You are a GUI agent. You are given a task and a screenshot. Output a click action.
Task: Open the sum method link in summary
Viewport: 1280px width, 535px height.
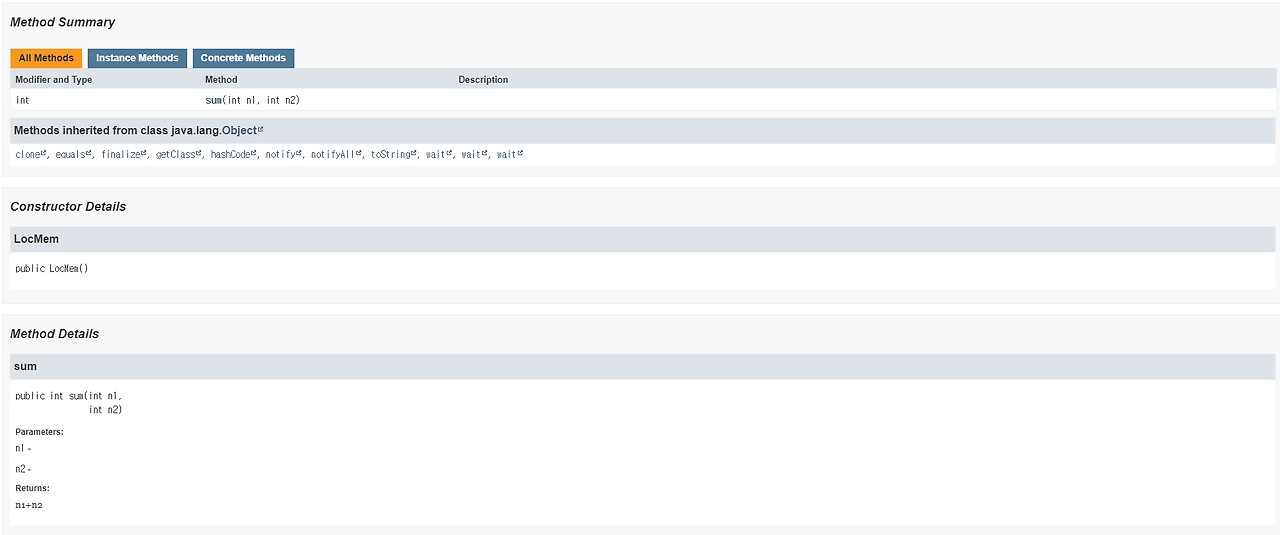(x=214, y=100)
